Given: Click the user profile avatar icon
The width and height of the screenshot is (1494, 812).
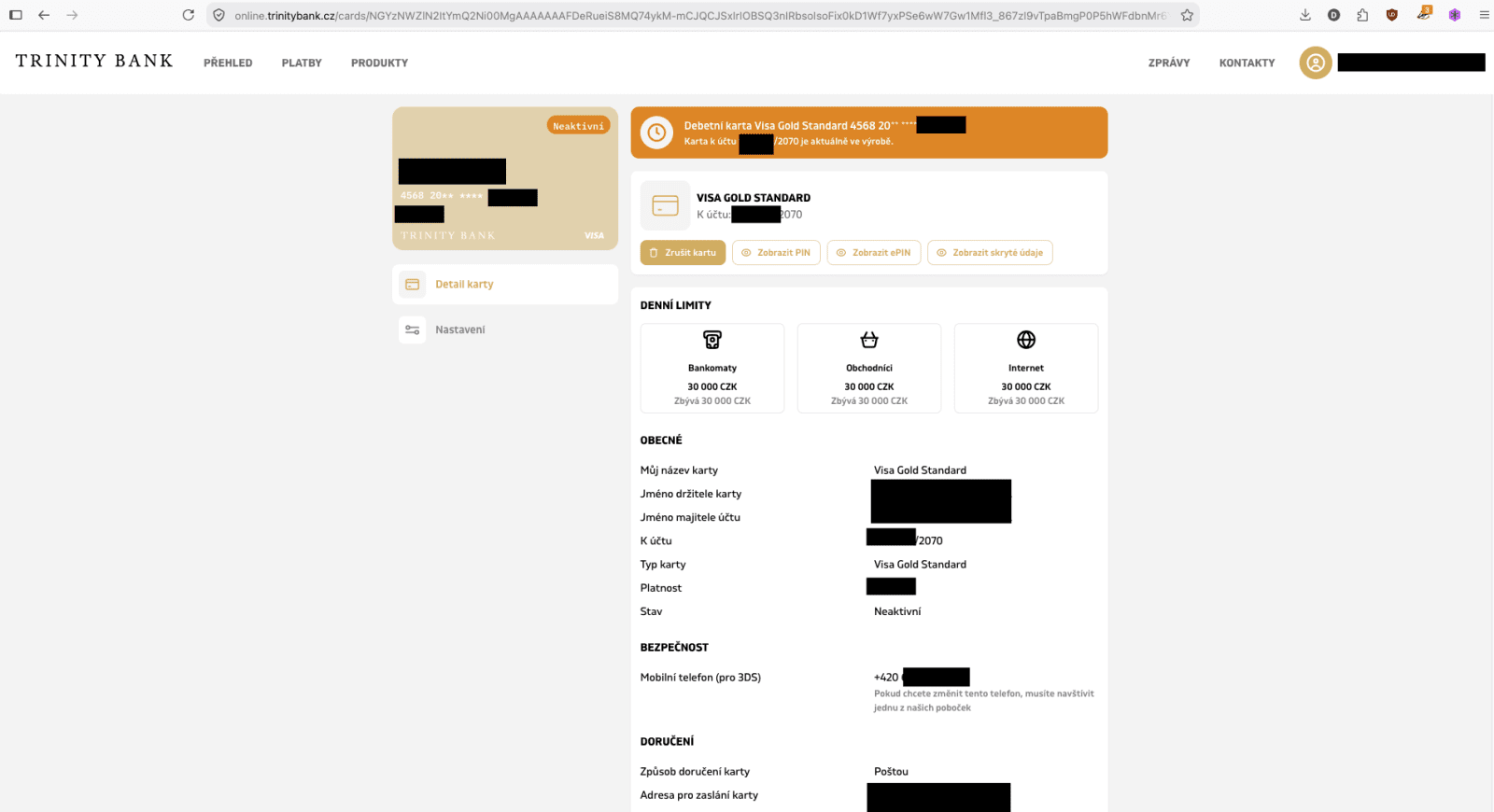Looking at the screenshot, I should (x=1316, y=63).
